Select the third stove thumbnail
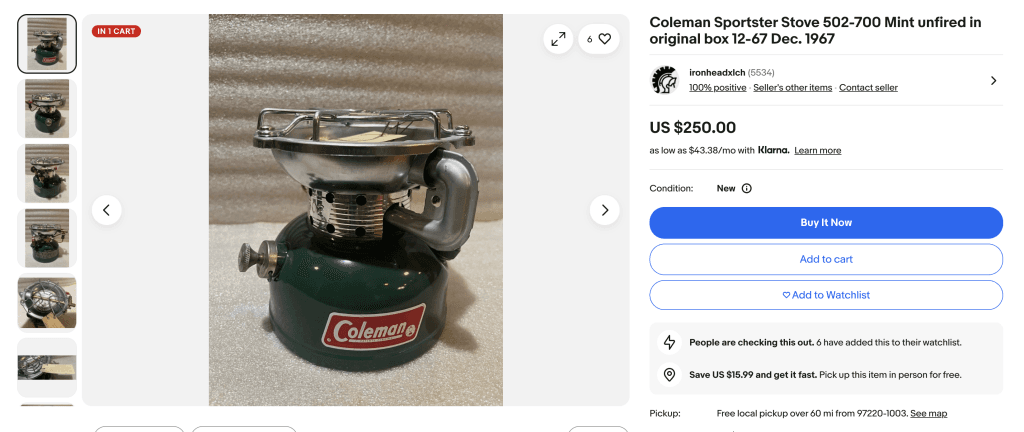 tap(47, 173)
